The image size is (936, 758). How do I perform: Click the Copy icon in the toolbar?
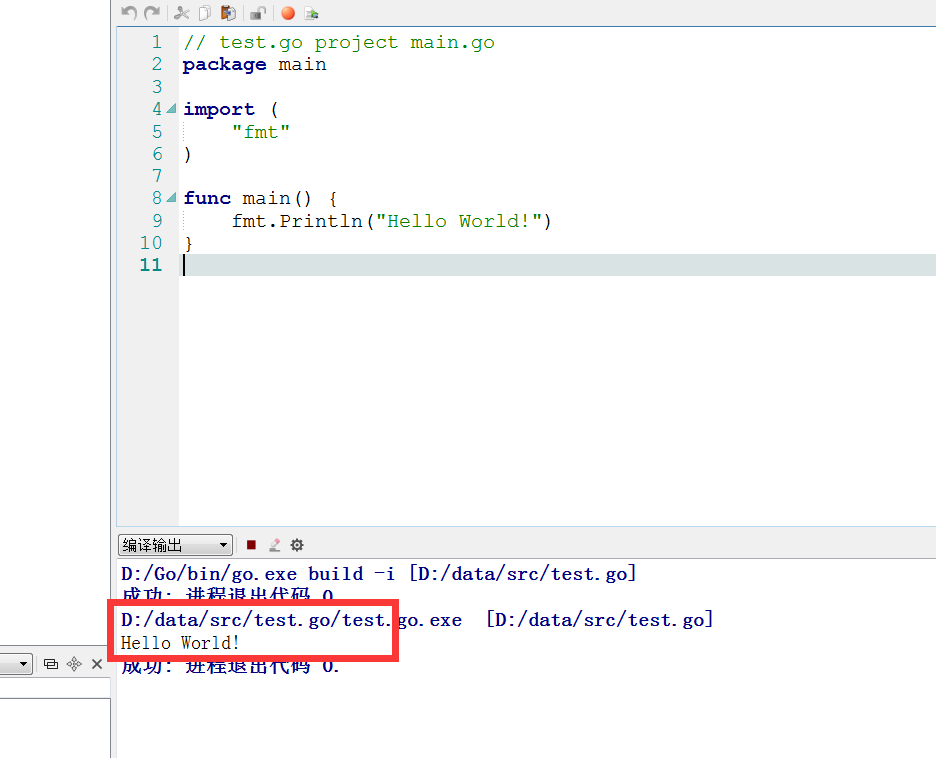click(x=205, y=13)
